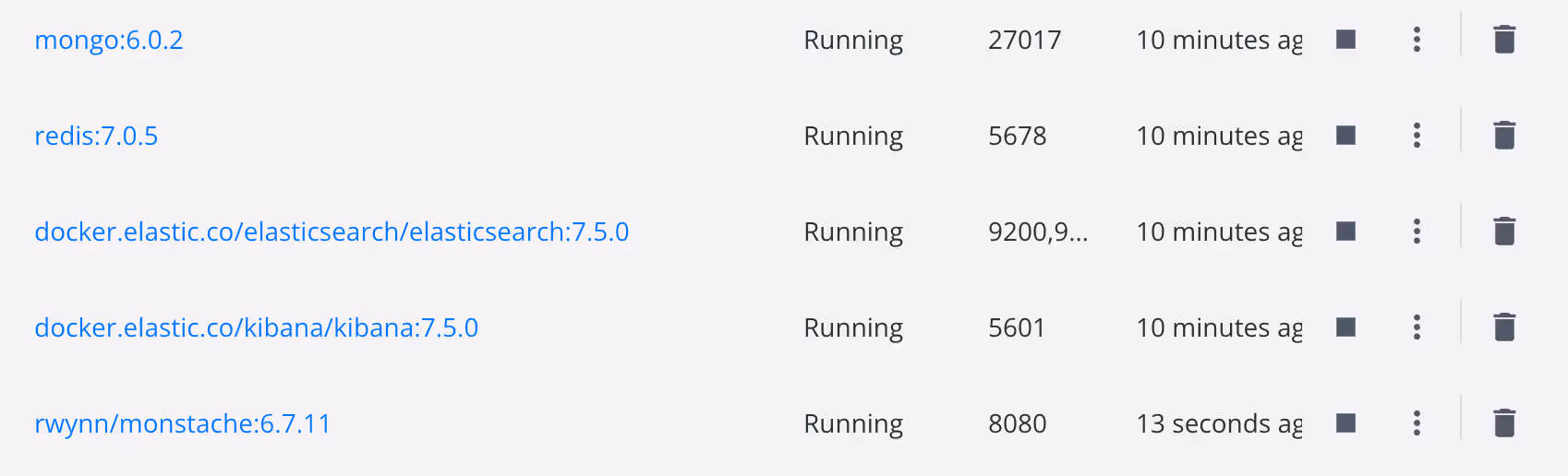
Task: Delete the kibana container
Action: point(1504,327)
